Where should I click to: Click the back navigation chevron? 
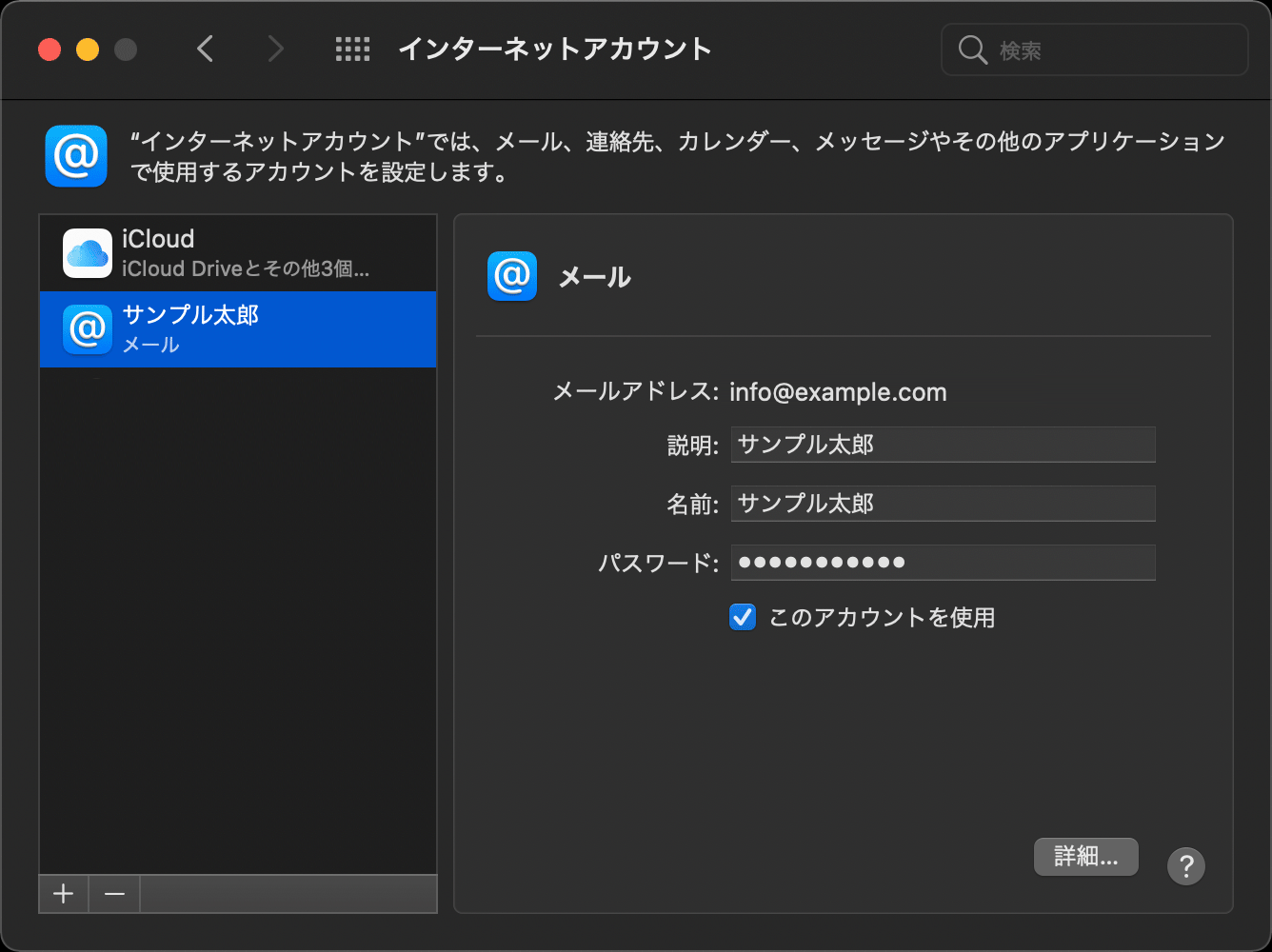point(206,49)
